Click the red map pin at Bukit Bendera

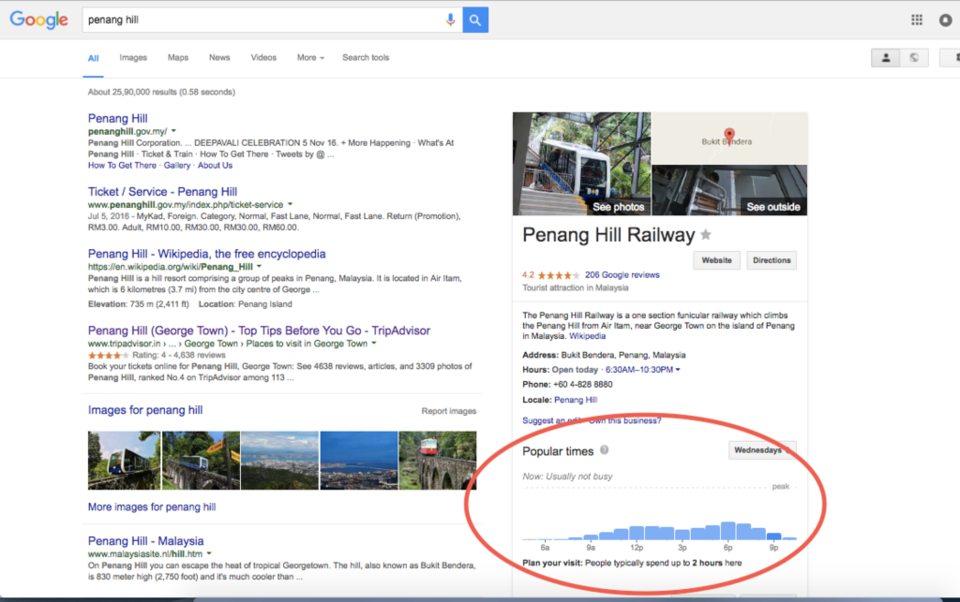coord(729,135)
